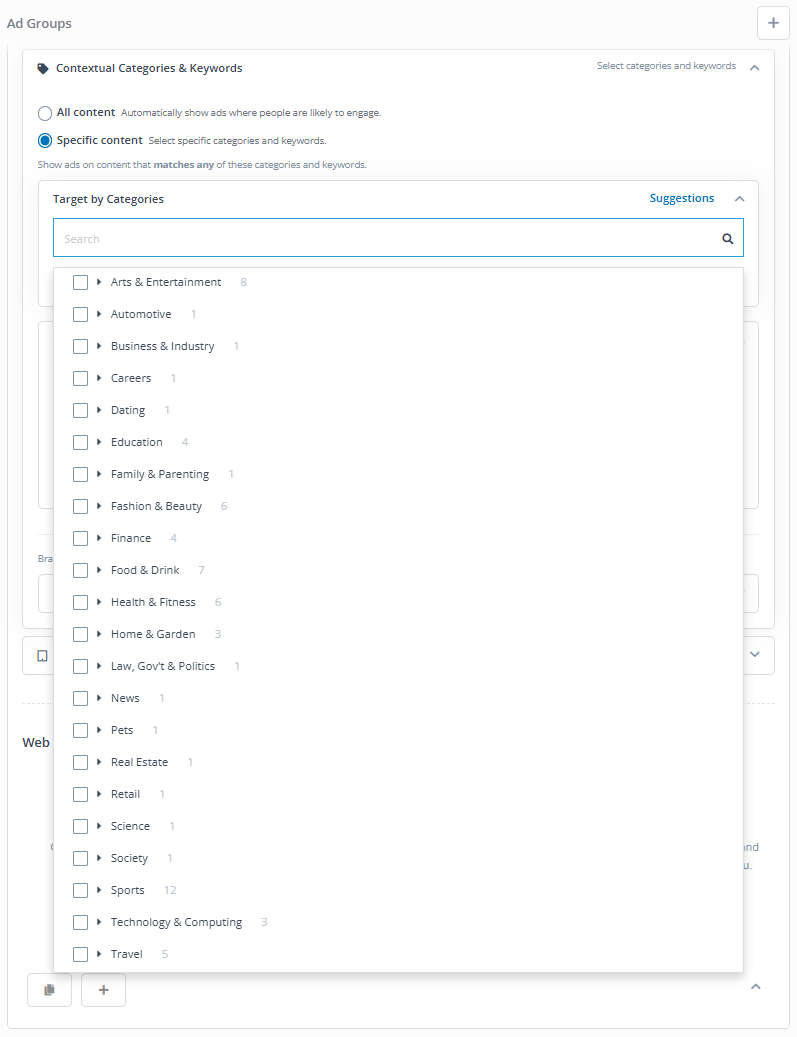Expand the Technology & Computing subcategories arrow

coord(99,922)
